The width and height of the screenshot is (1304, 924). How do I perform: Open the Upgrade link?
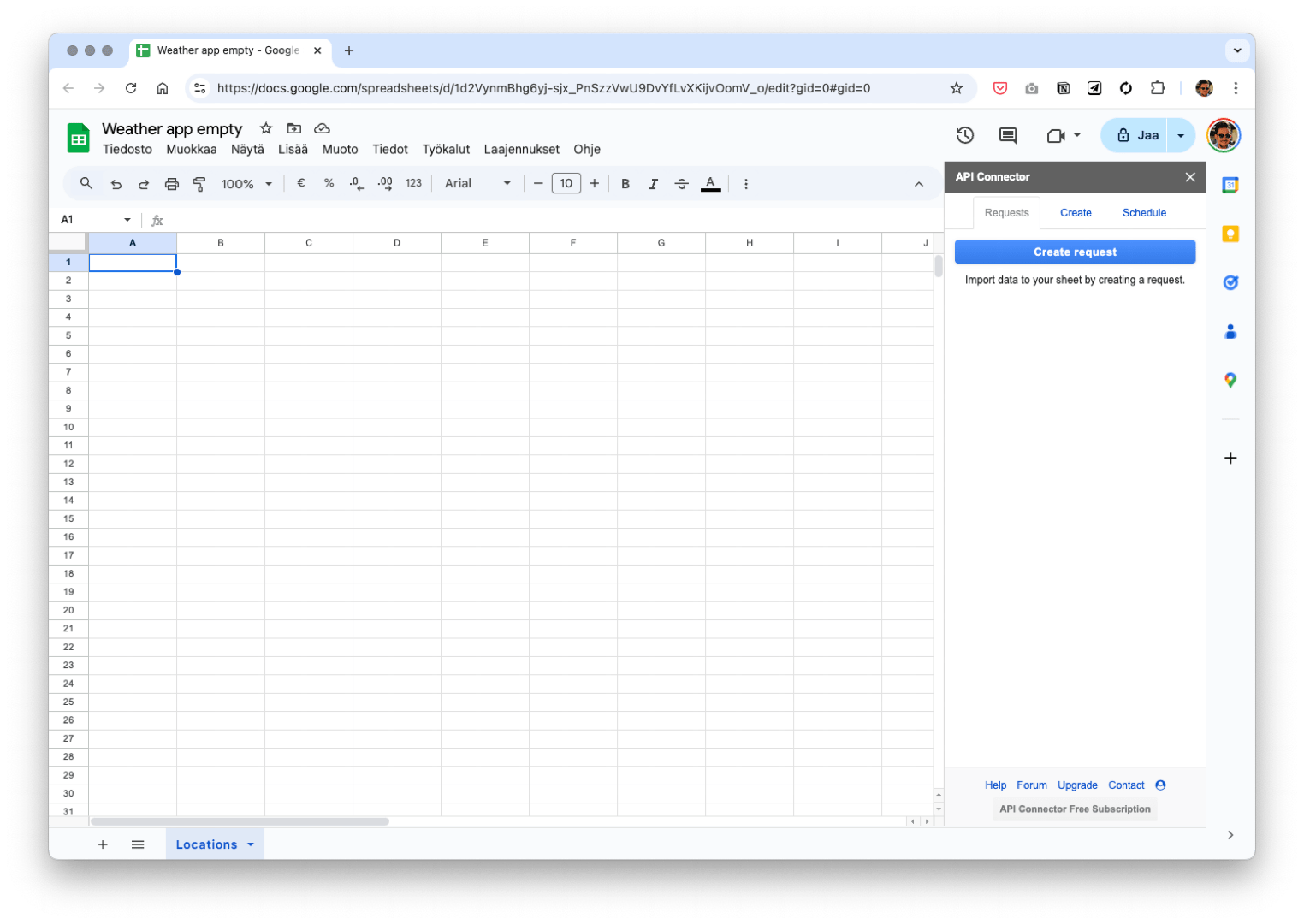1077,785
